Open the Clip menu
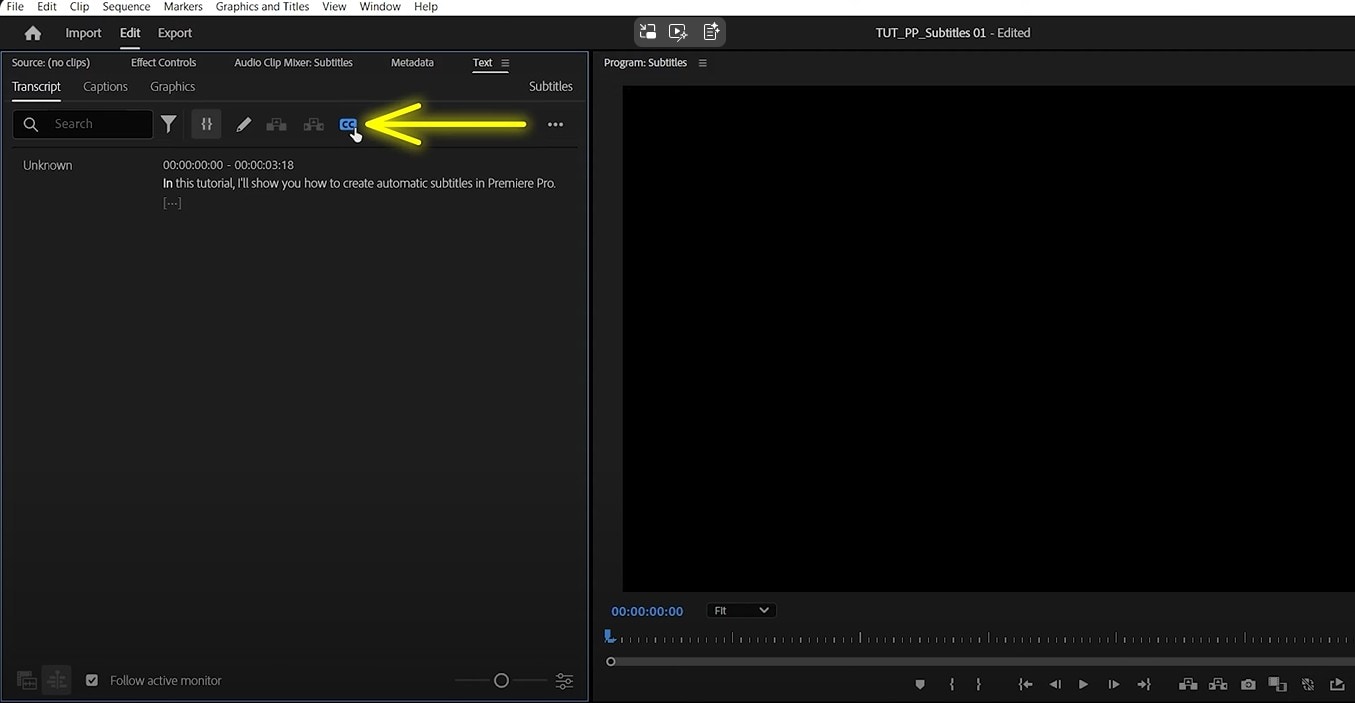 (x=79, y=7)
